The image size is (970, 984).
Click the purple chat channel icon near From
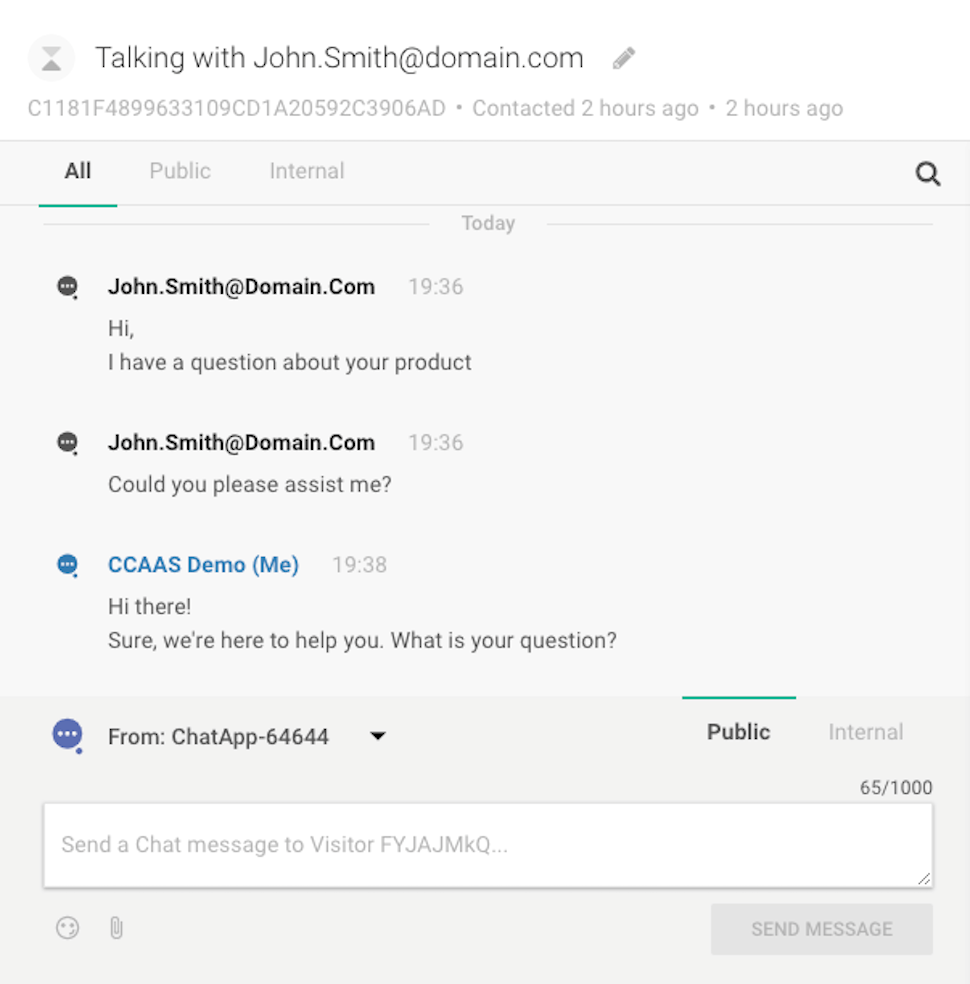coord(67,736)
